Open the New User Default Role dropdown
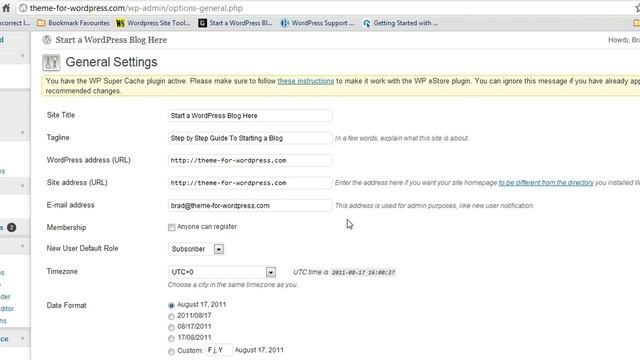Image resolution: width=640 pixels, height=360 pixels. (196, 249)
